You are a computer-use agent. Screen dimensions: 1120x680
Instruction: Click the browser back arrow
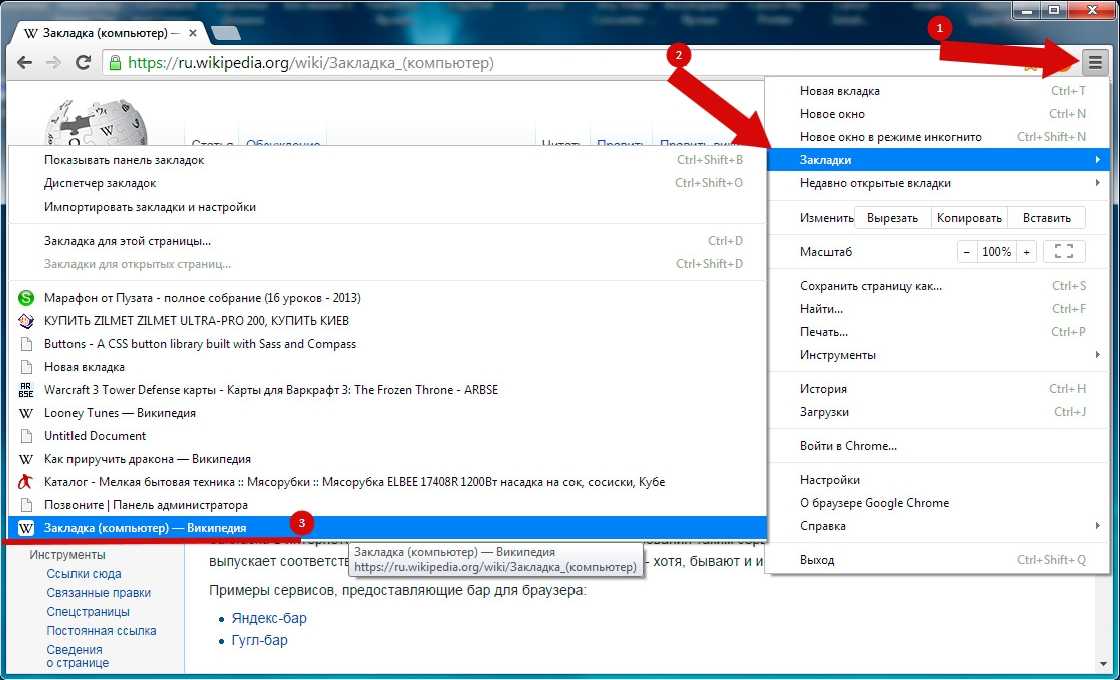tap(24, 63)
